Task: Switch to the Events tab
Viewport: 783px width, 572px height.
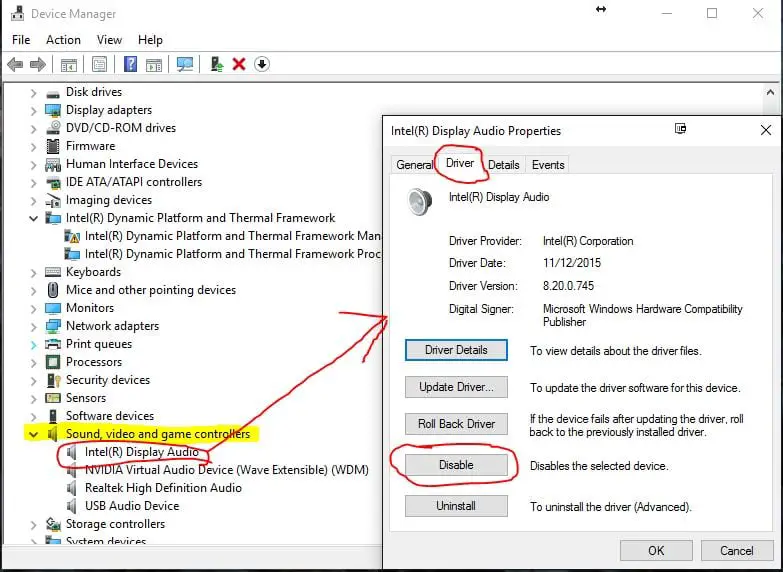Action: [x=548, y=165]
